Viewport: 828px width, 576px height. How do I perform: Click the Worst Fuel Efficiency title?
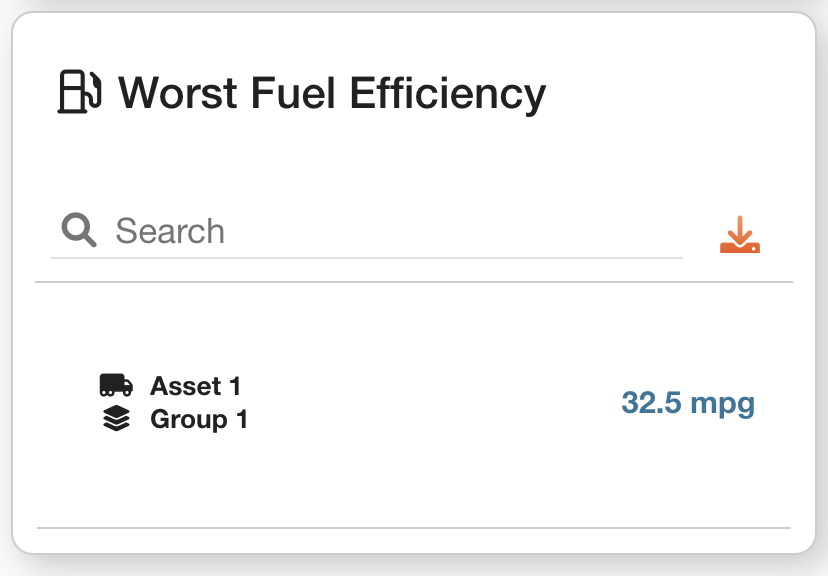pos(332,93)
